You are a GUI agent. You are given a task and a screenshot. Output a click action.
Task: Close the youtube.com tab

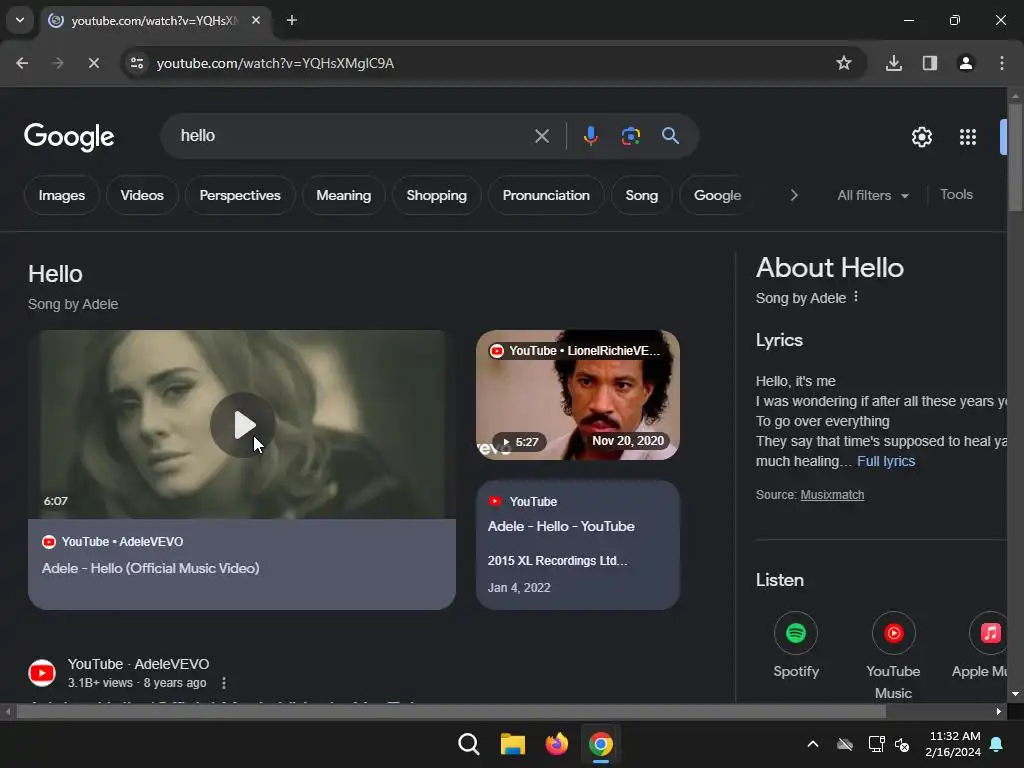[x=256, y=20]
